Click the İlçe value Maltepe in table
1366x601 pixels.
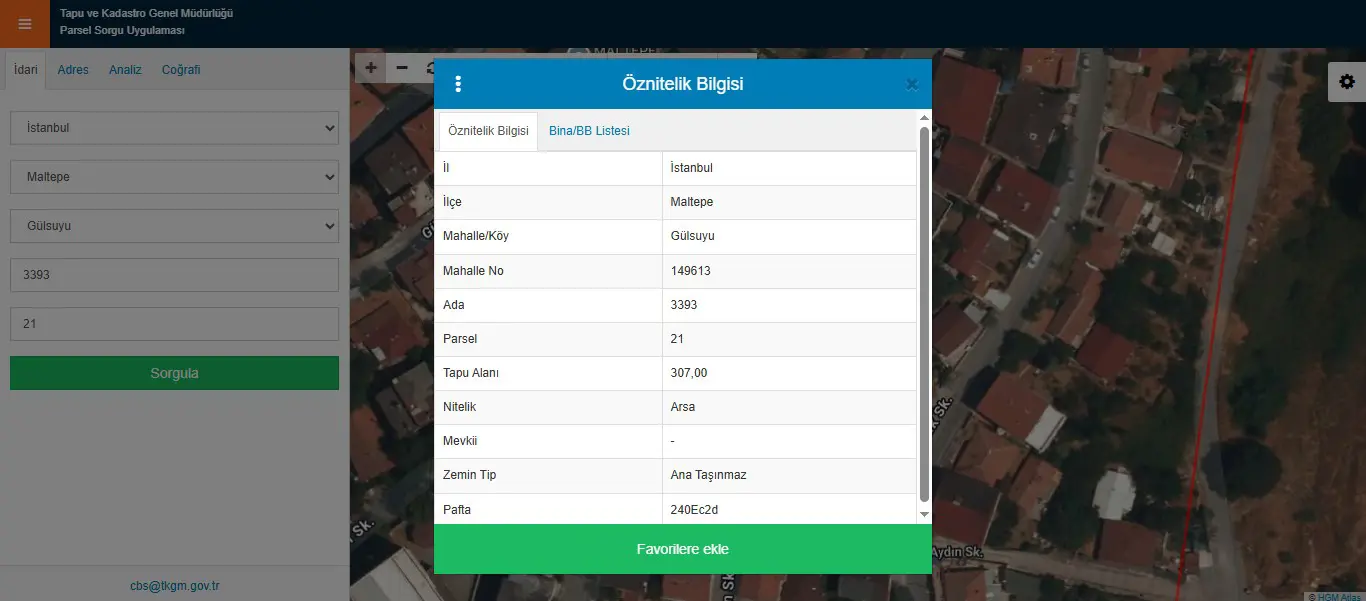point(692,202)
